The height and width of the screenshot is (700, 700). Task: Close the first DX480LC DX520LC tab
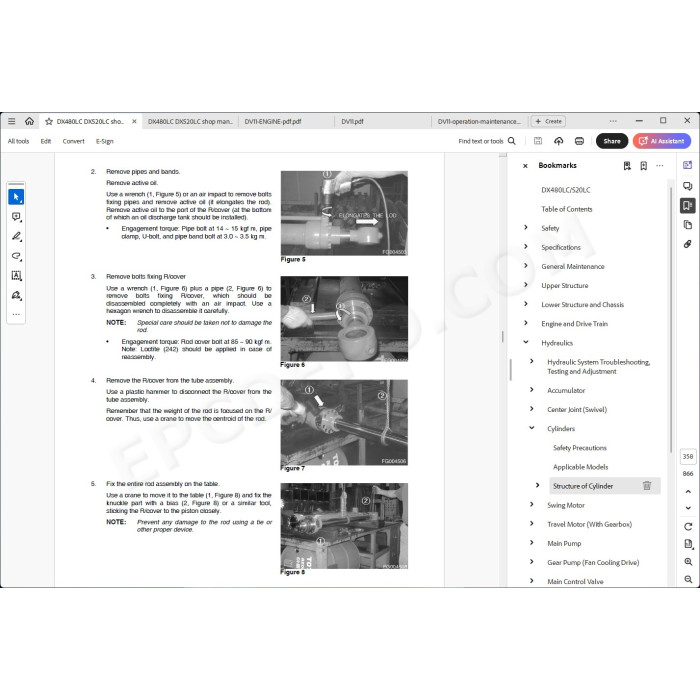click(x=134, y=121)
